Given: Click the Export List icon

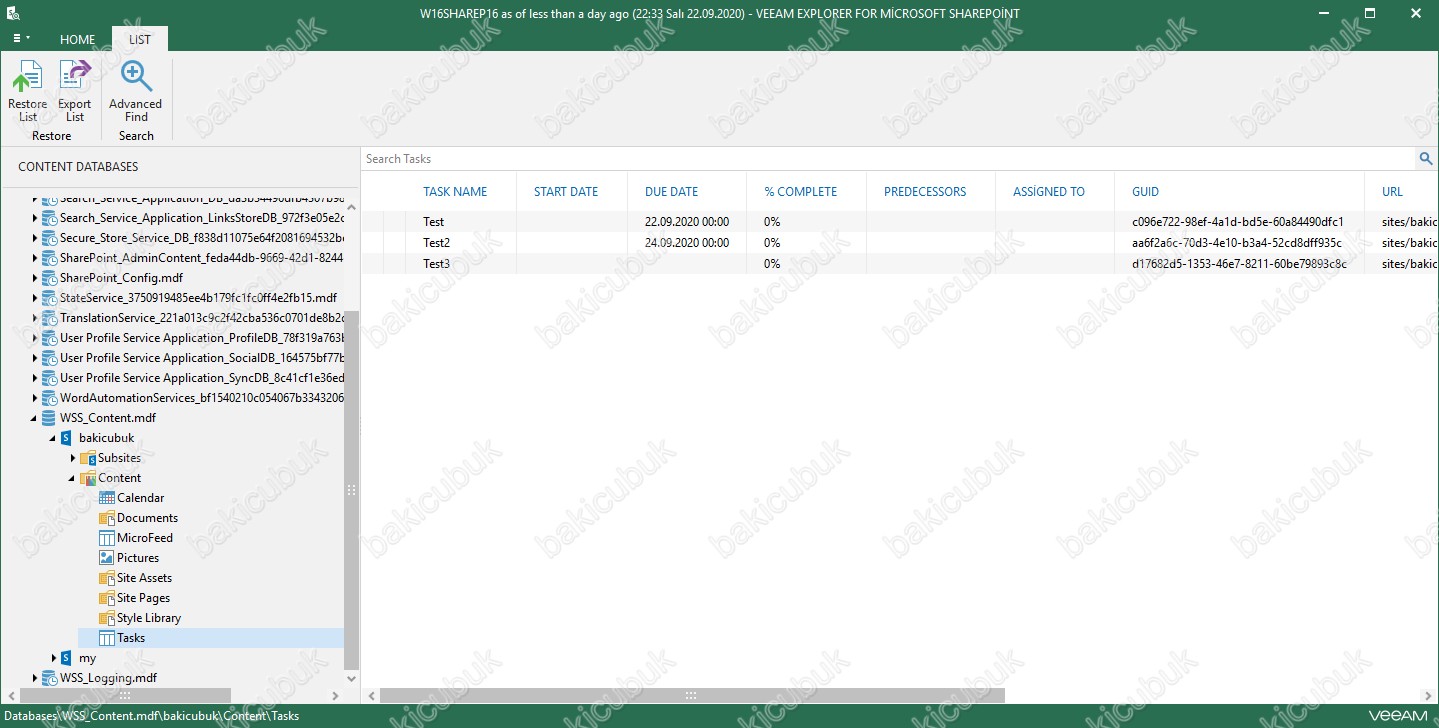Looking at the screenshot, I should (75, 77).
